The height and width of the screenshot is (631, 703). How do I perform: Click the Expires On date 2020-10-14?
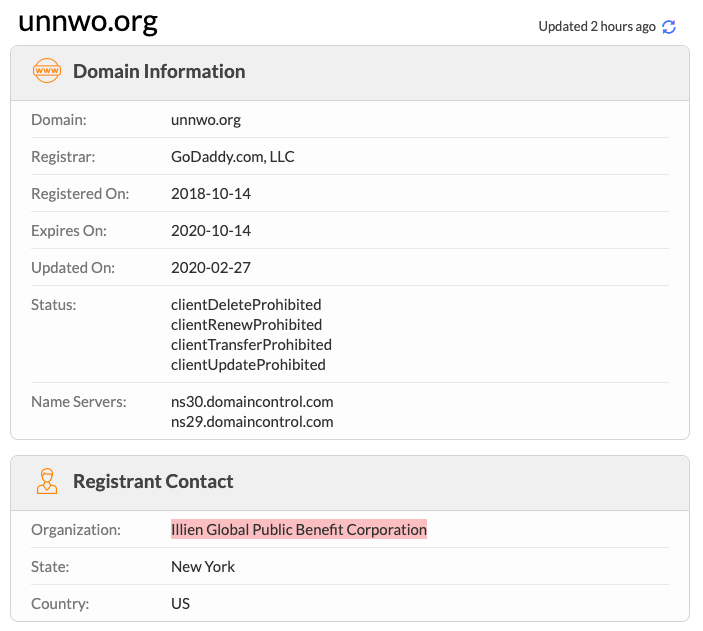(211, 230)
